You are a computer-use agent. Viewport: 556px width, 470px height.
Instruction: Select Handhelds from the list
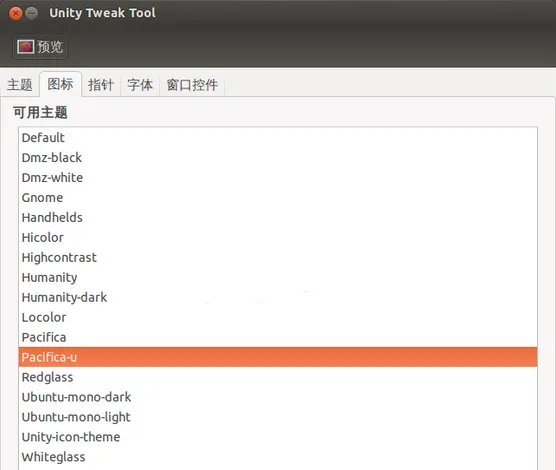click(x=278, y=217)
